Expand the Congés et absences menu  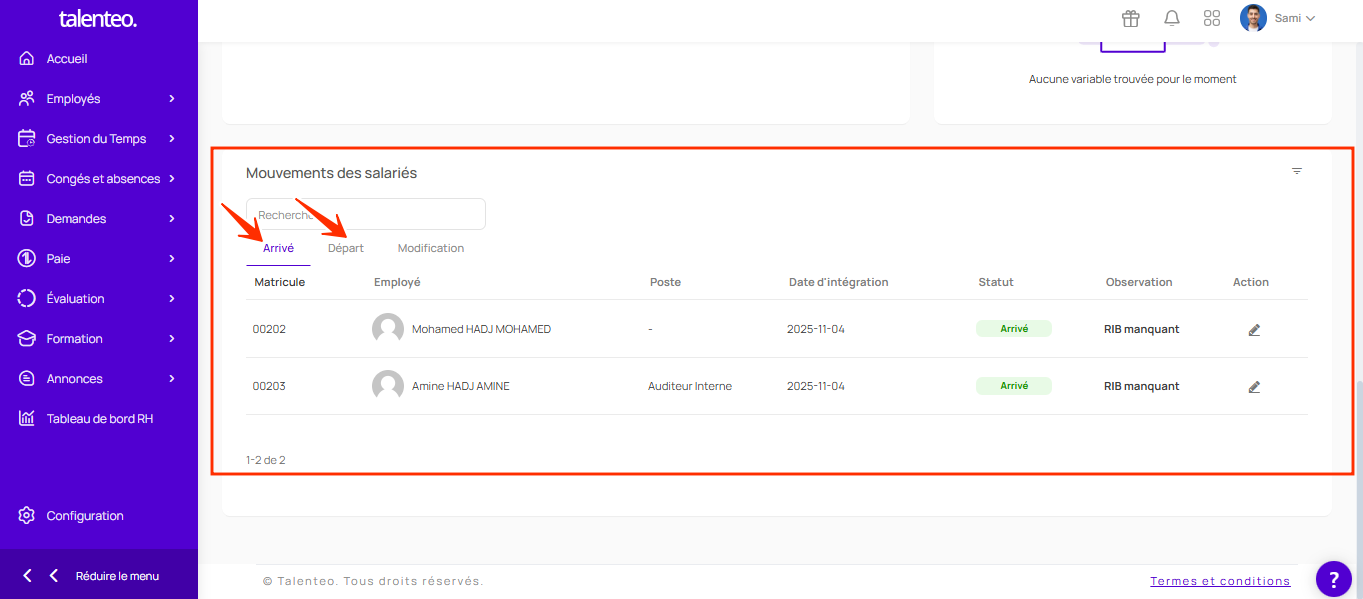click(98, 179)
